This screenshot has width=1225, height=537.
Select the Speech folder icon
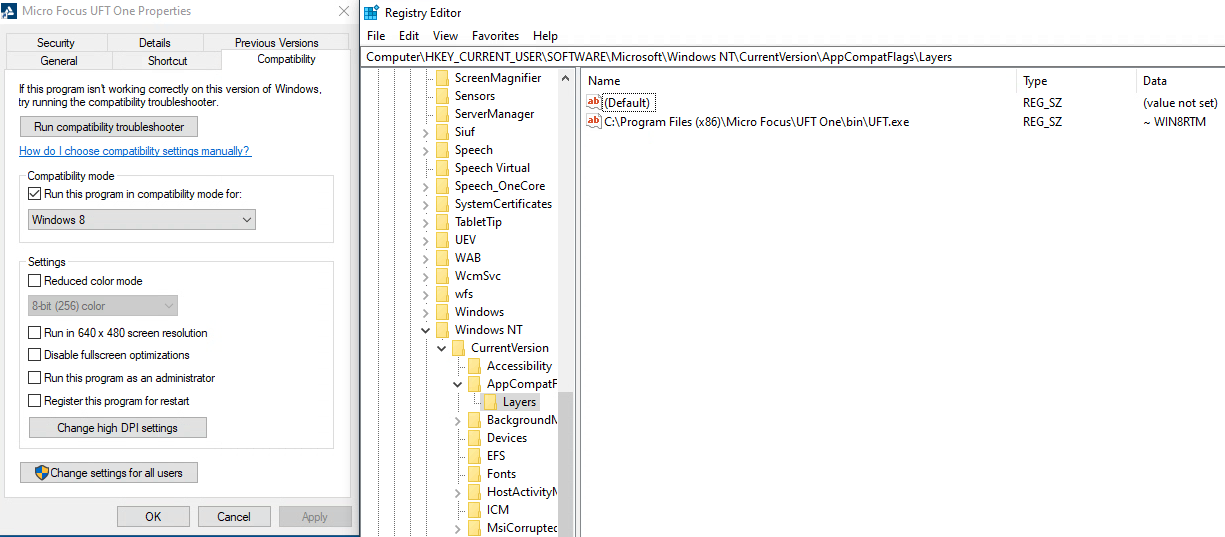tap(442, 150)
